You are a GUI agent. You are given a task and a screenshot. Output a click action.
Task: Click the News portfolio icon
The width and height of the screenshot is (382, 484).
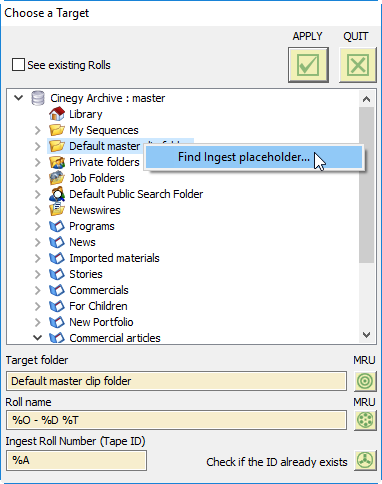coord(57,242)
